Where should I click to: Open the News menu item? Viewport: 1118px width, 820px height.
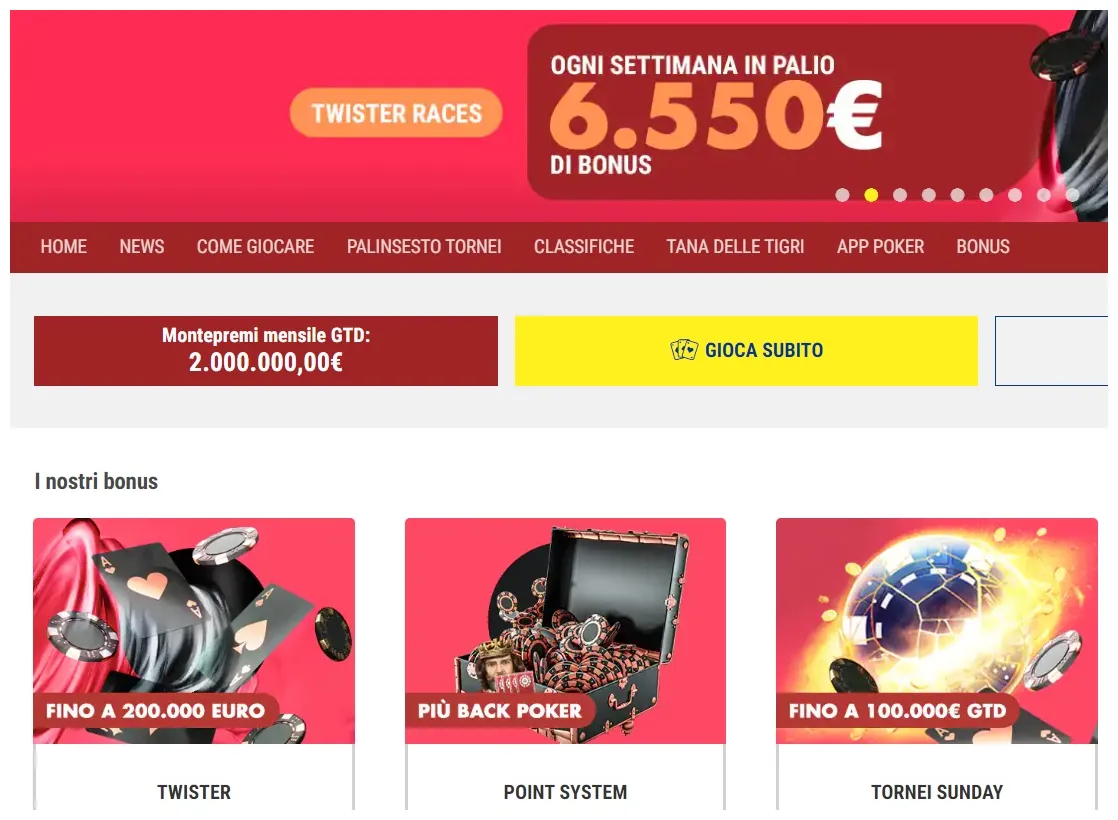click(142, 247)
